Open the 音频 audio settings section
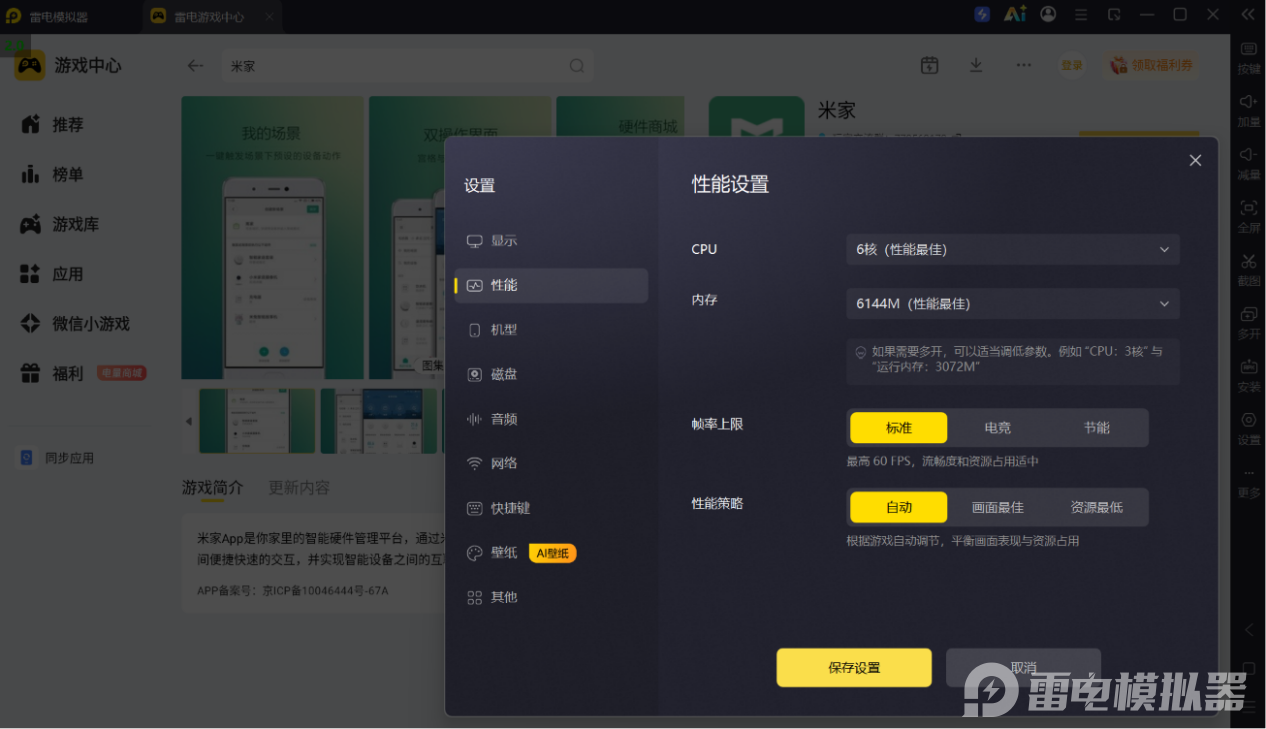1266x729 pixels. [x=551, y=419]
